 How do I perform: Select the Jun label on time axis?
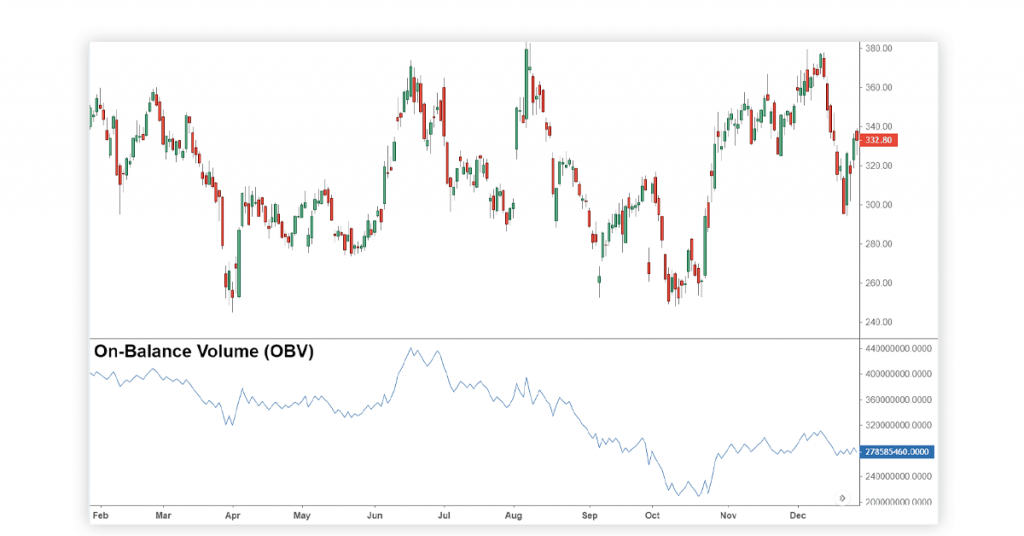[x=375, y=516]
